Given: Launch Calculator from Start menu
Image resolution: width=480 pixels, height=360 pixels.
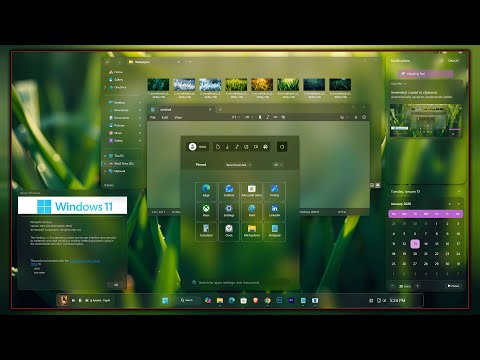Looking at the screenshot, I should tap(206, 231).
